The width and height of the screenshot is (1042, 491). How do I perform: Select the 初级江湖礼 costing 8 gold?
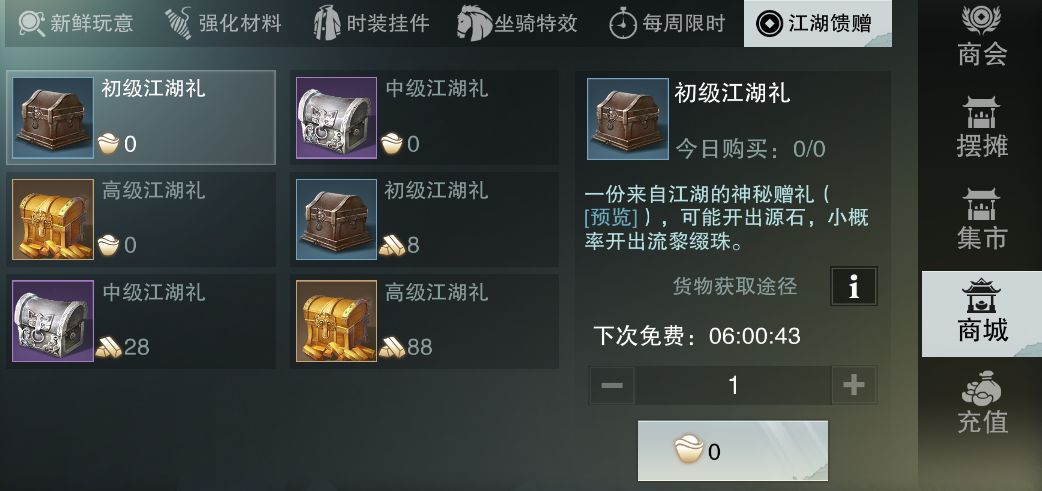pos(424,219)
